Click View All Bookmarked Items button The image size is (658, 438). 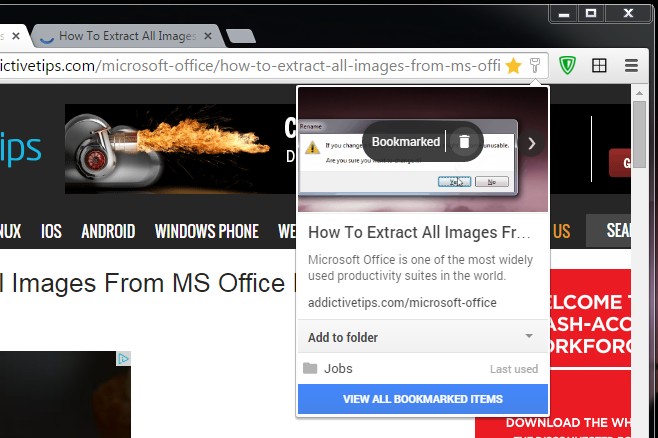coord(423,399)
